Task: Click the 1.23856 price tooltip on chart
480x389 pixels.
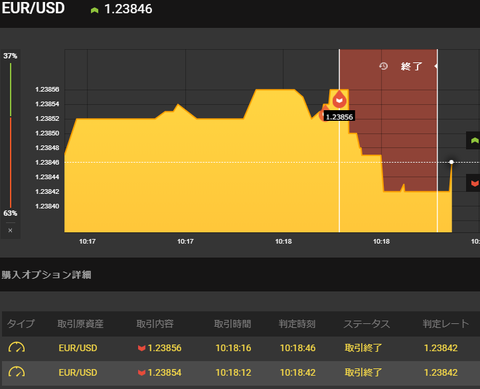Action: [x=339, y=117]
